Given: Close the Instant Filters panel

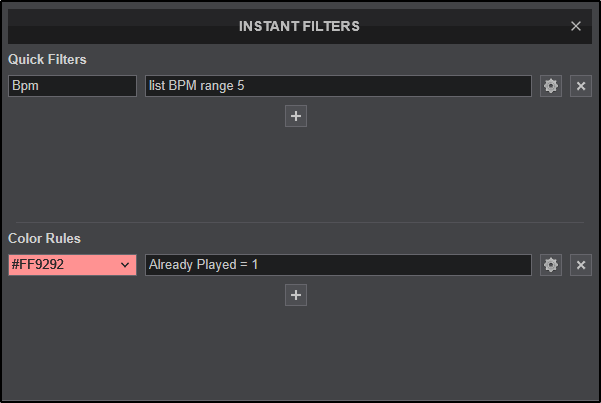Looking at the screenshot, I should pyautogui.click(x=576, y=26).
